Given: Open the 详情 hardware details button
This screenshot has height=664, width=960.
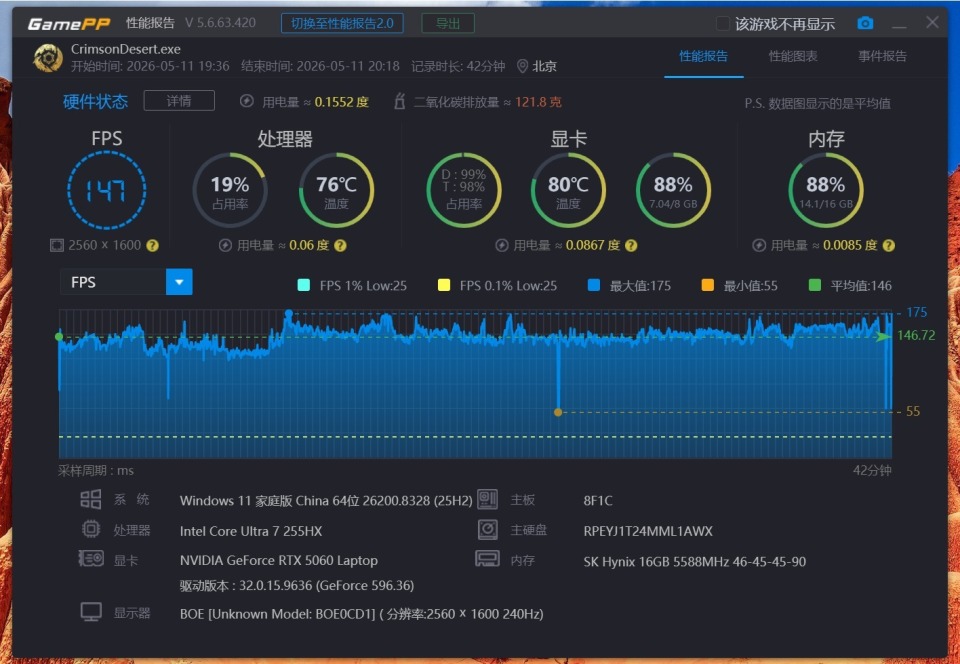Looking at the screenshot, I should click(179, 100).
